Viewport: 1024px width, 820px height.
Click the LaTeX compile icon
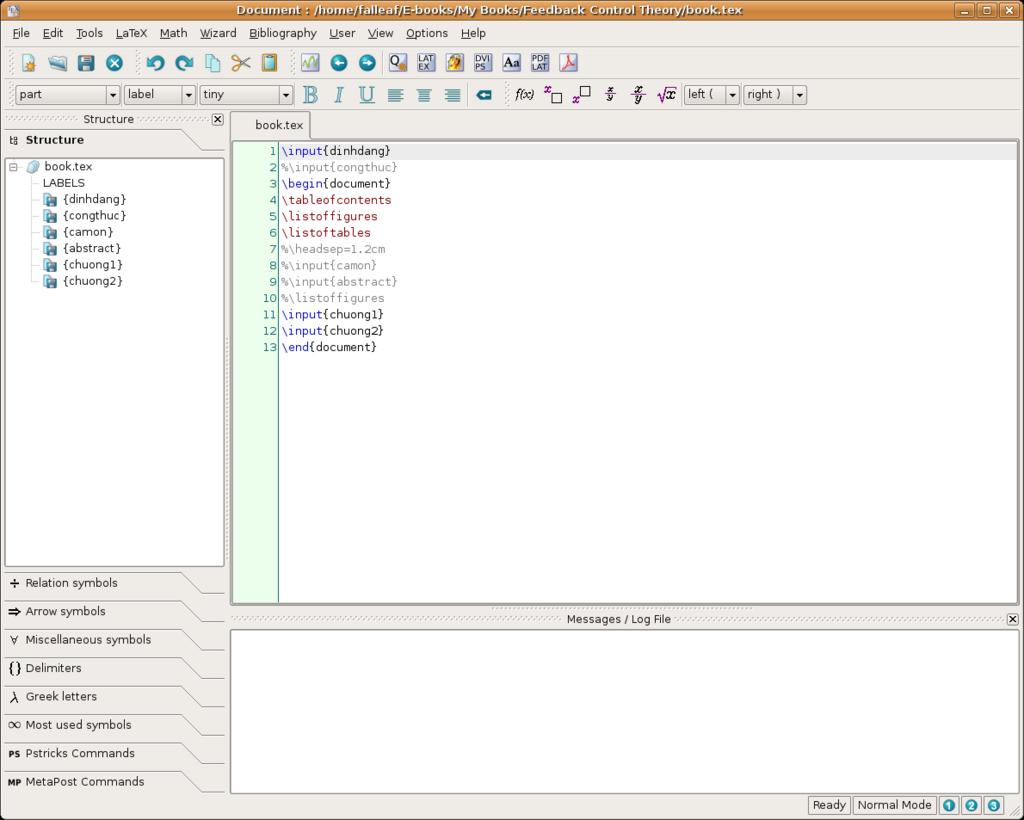tap(426, 63)
